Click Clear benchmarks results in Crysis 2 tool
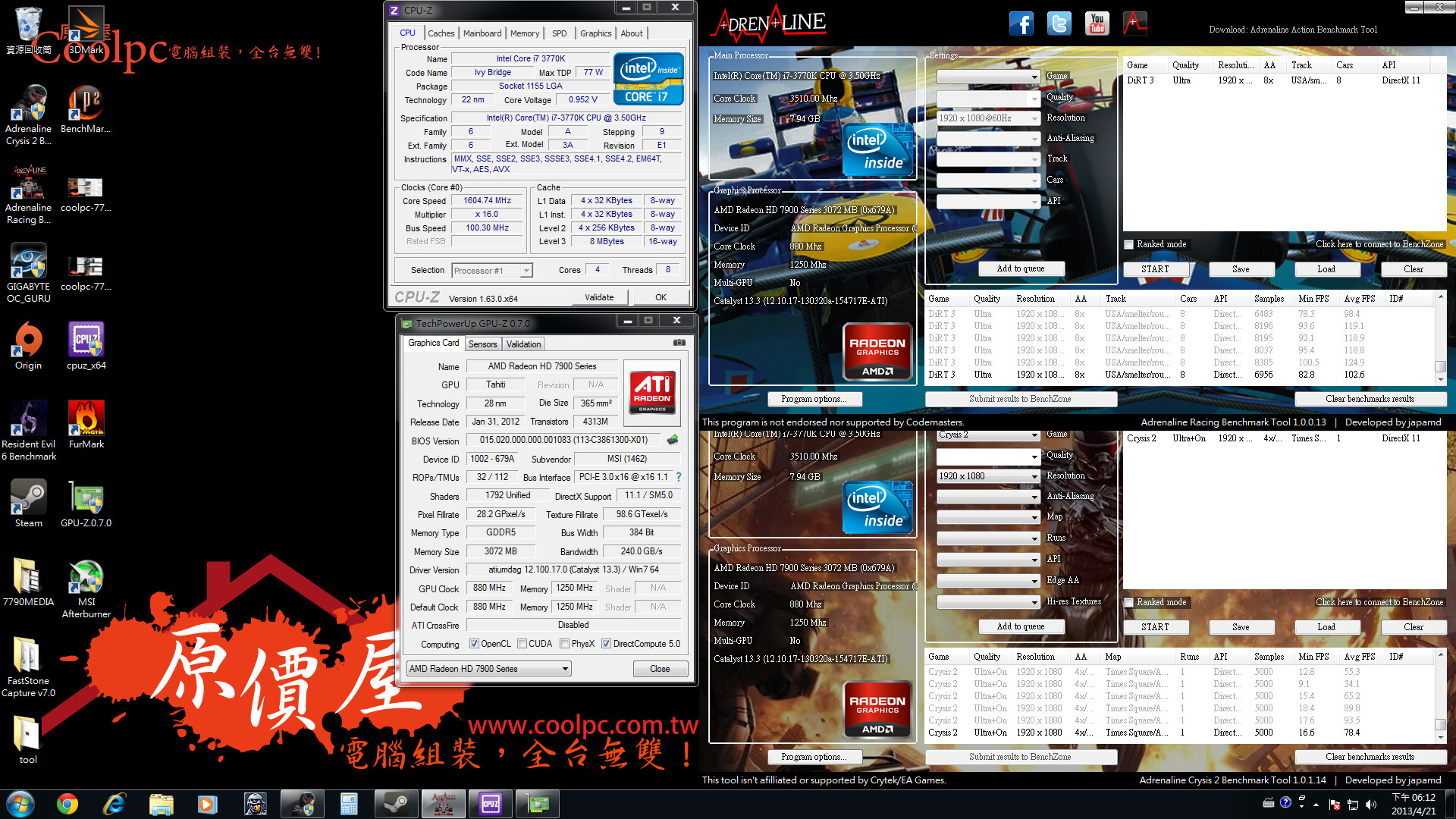This screenshot has width=1456, height=819. click(x=1370, y=757)
